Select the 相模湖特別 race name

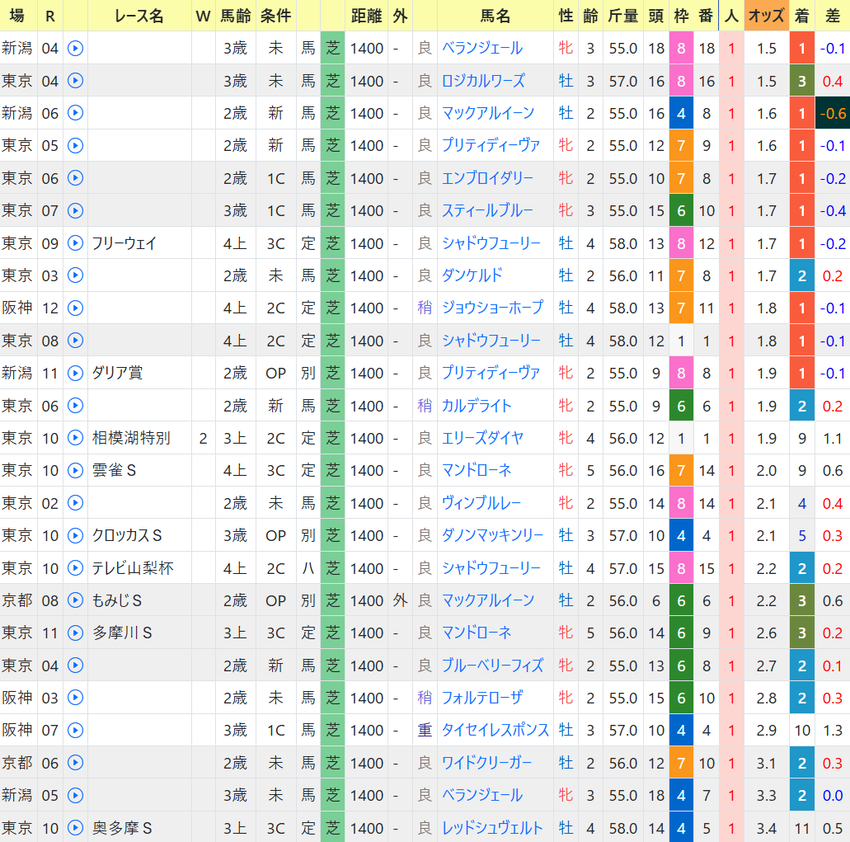click(131, 438)
